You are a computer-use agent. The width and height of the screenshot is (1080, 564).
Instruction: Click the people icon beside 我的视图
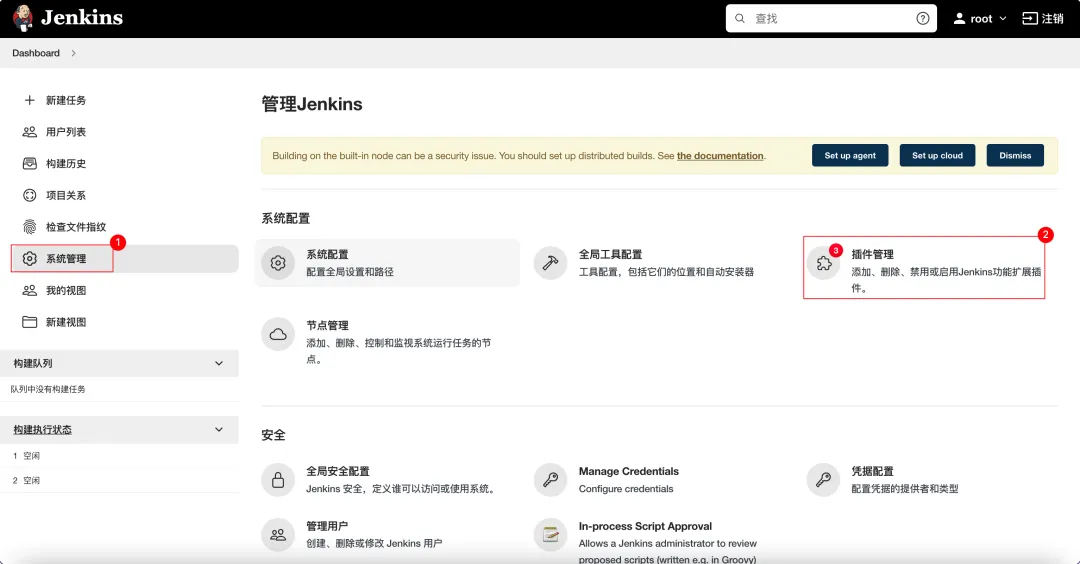pos(30,291)
